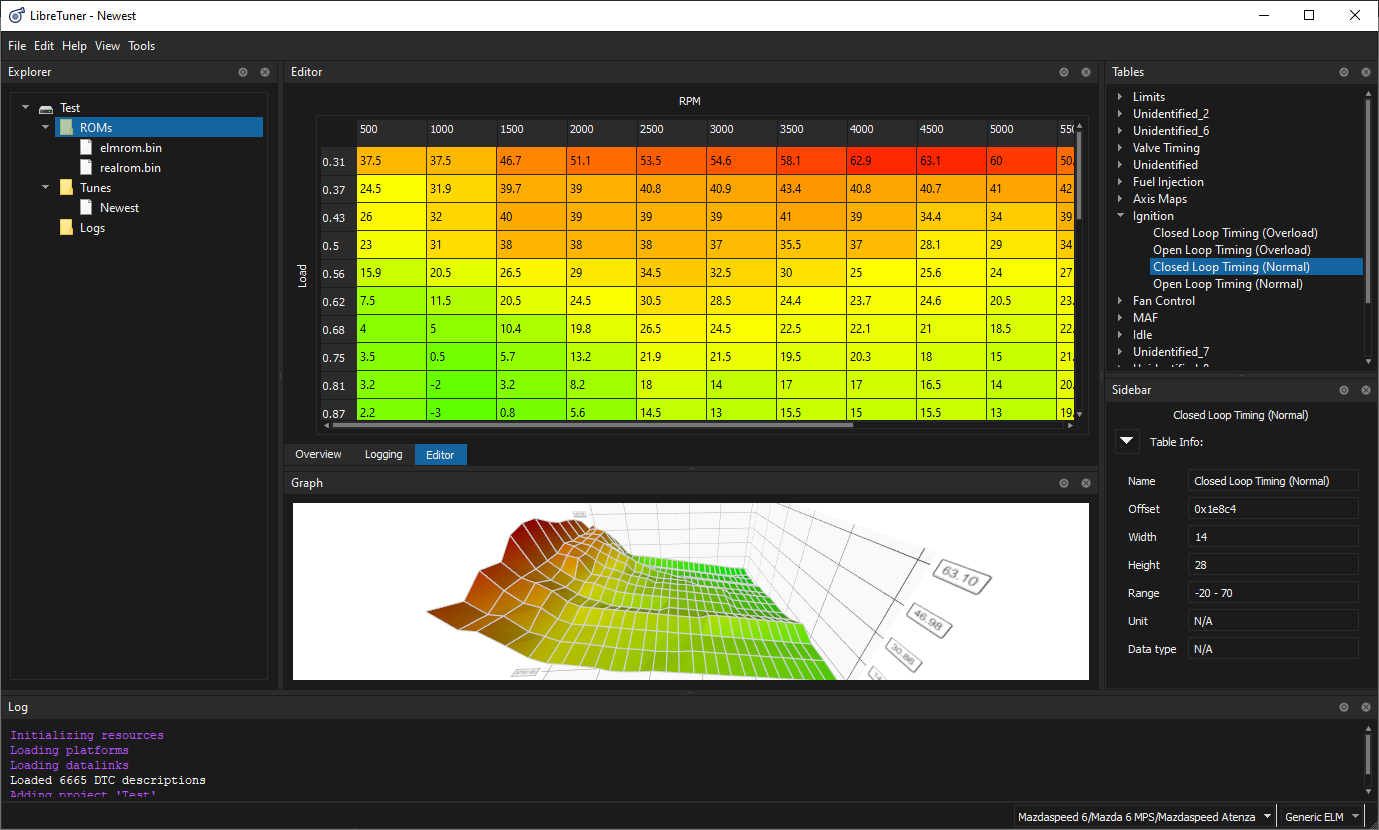
Task: Expand the Limits table group
Action: (1120, 97)
